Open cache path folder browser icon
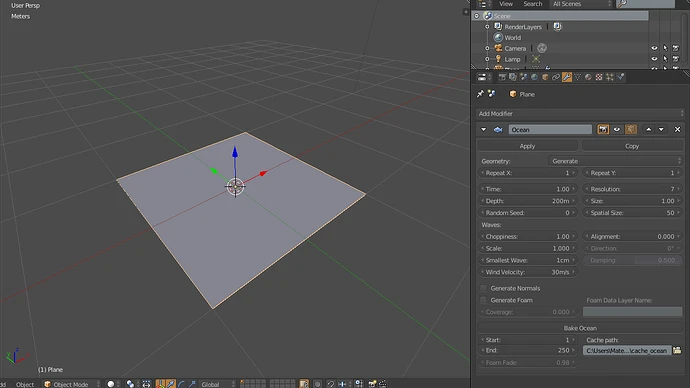Image resolution: width=690 pixels, height=388 pixels. [677, 351]
